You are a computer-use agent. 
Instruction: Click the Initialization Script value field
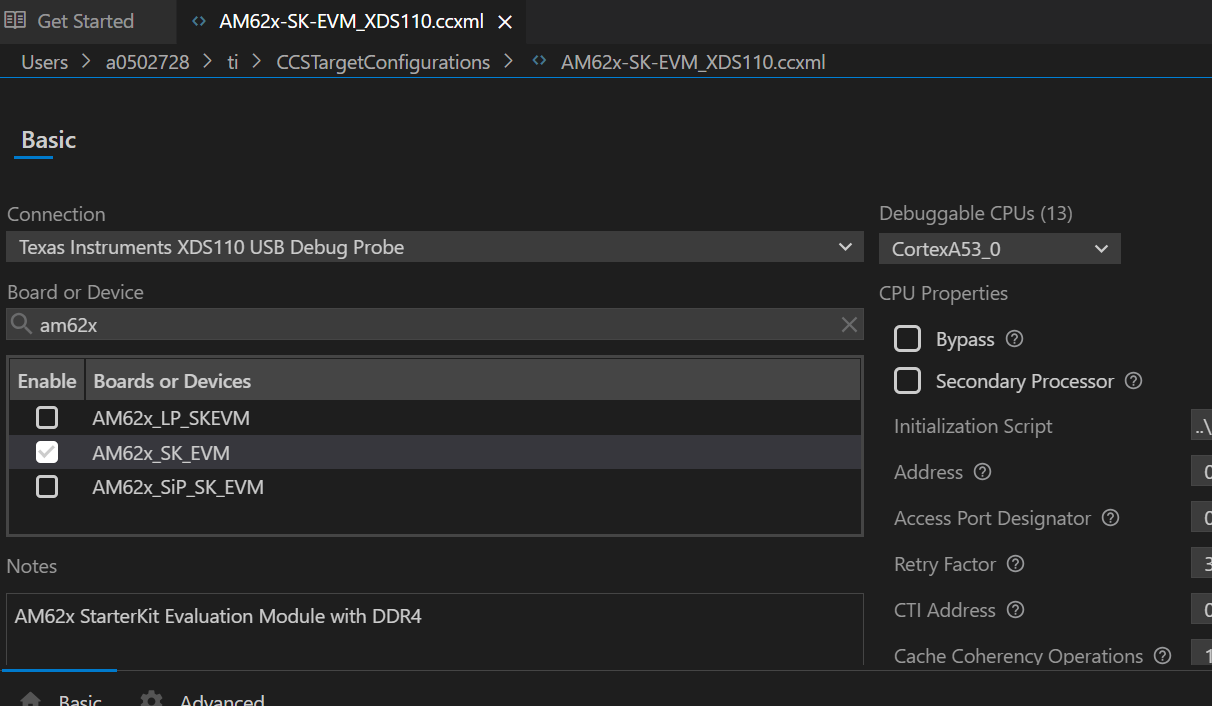(x=1201, y=425)
